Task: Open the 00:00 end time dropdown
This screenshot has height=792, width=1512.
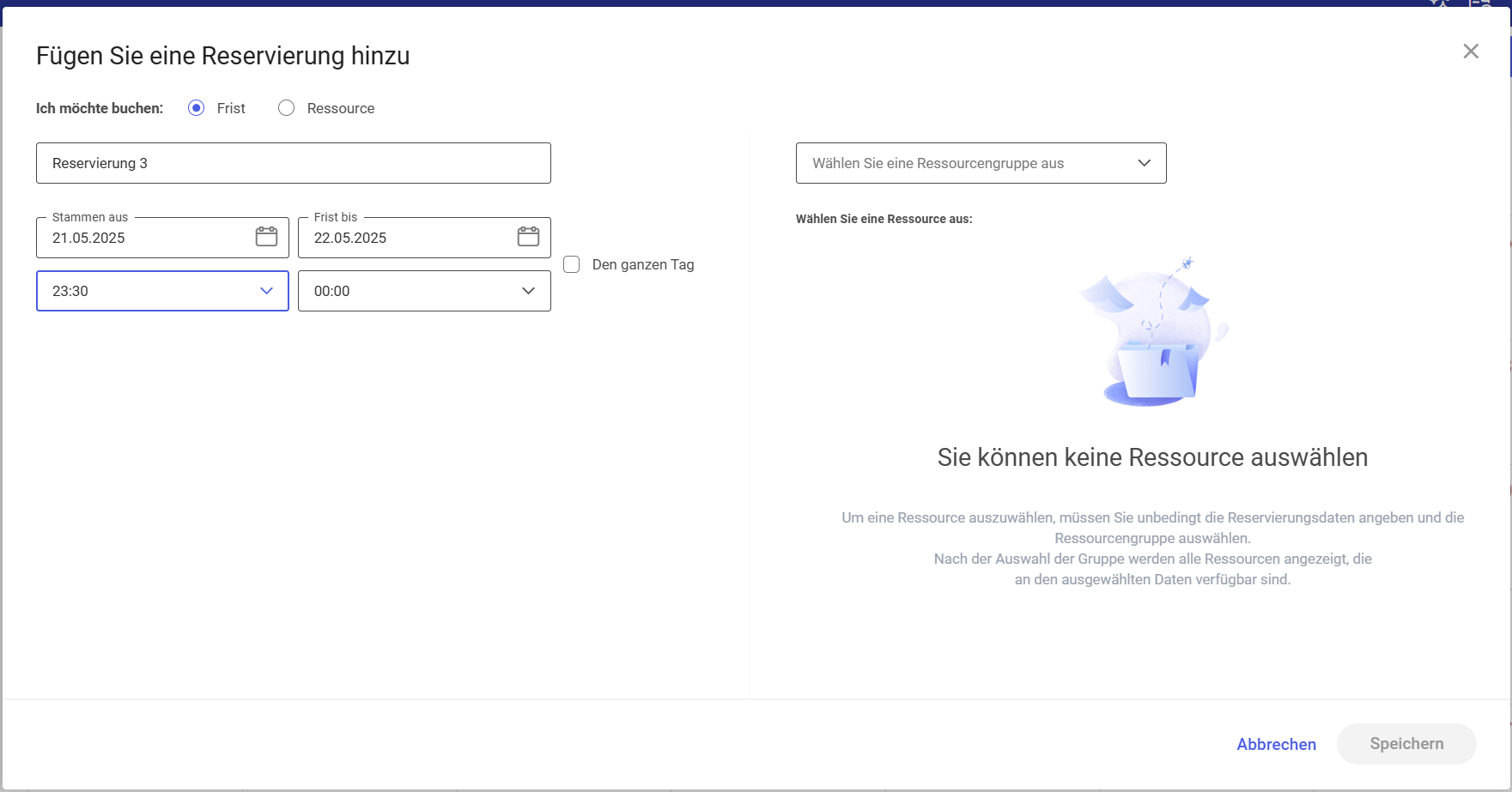Action: [424, 291]
